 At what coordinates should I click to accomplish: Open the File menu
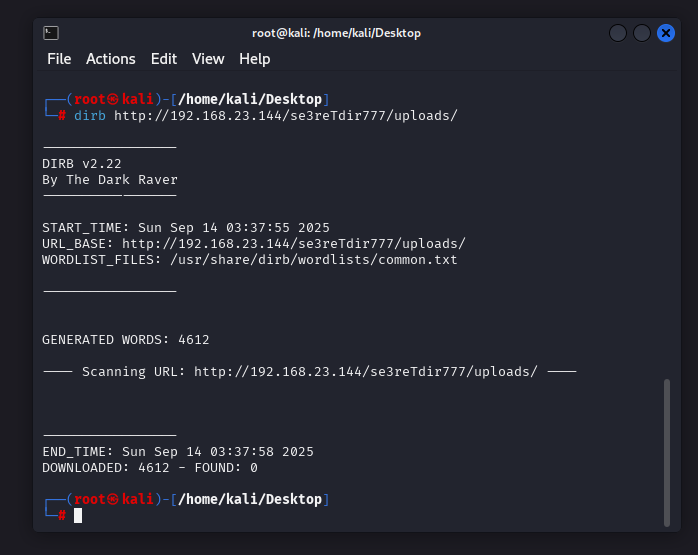(59, 59)
